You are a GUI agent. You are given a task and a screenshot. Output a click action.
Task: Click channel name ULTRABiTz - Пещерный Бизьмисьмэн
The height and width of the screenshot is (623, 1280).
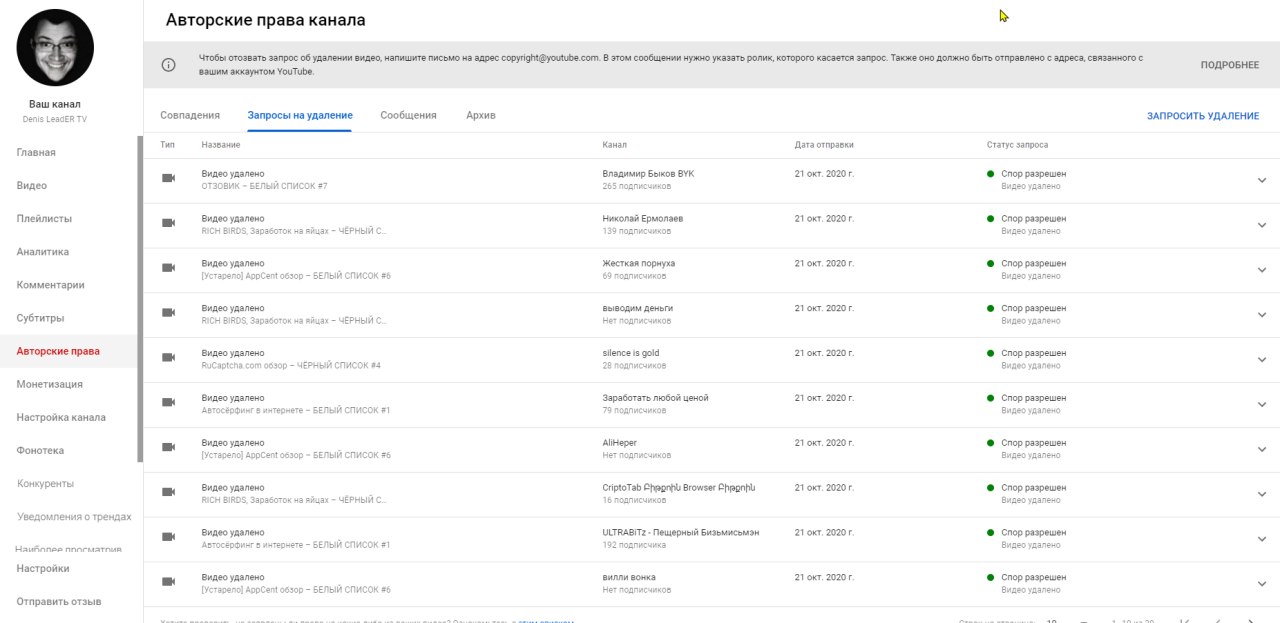pos(681,532)
